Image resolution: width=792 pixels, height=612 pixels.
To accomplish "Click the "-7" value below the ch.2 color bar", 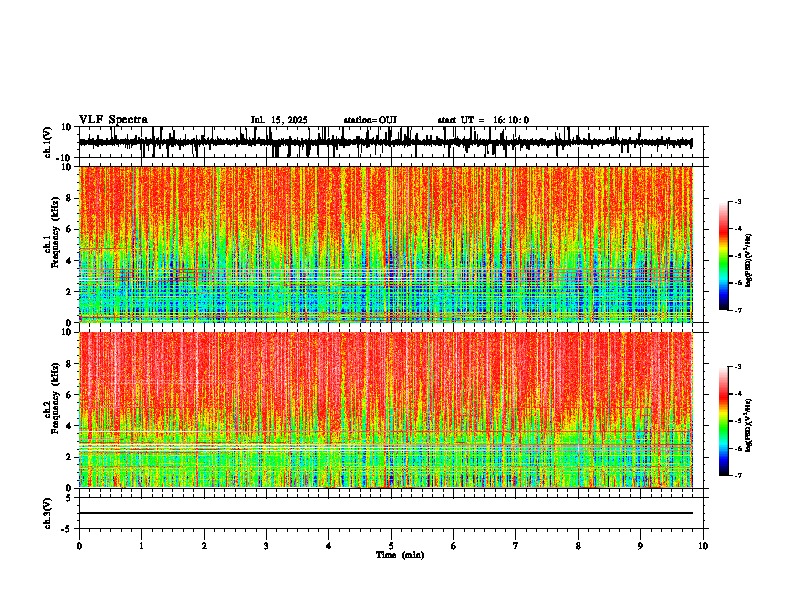I will click(737, 476).
